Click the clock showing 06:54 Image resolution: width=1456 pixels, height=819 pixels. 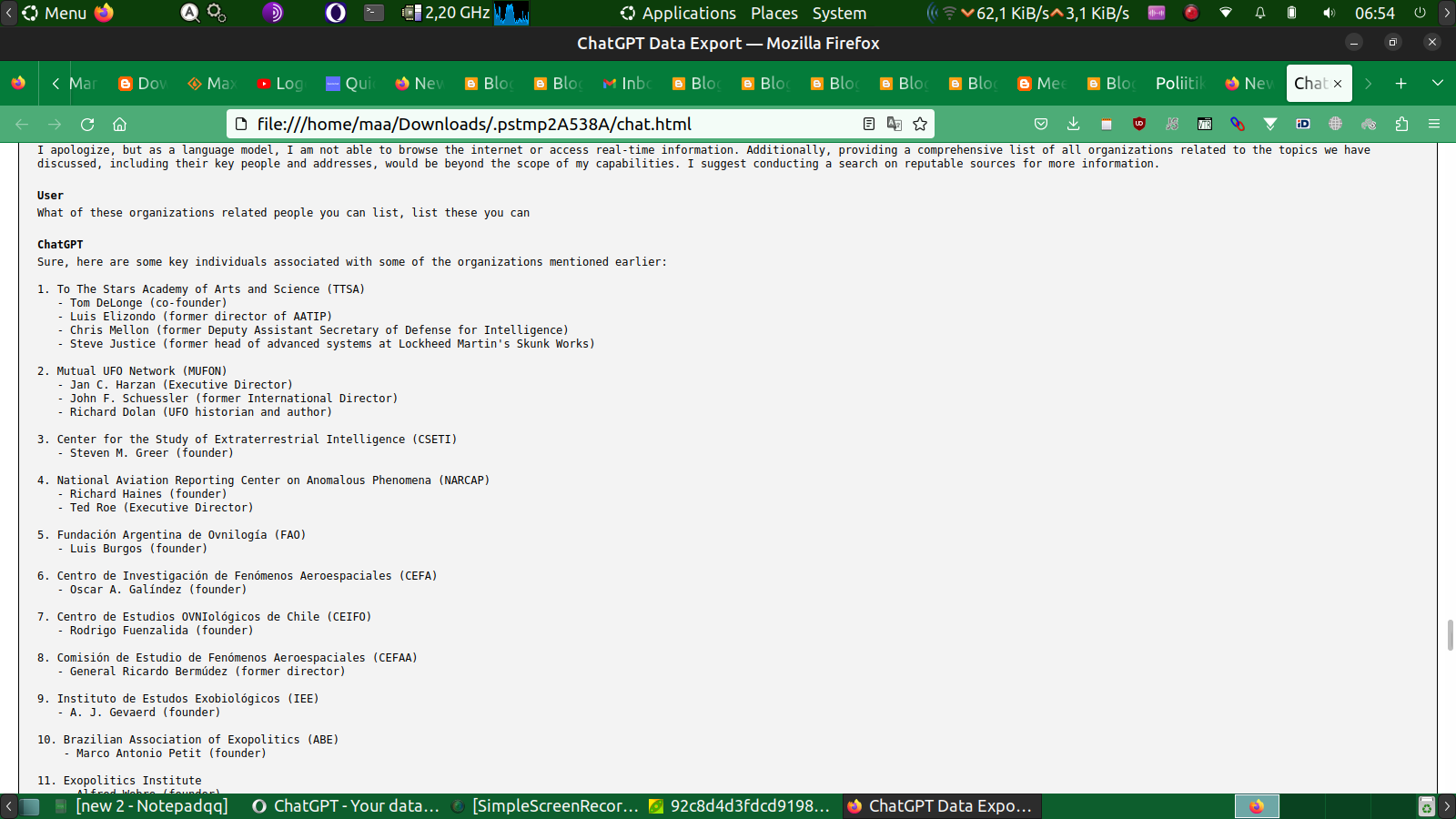point(1374,13)
